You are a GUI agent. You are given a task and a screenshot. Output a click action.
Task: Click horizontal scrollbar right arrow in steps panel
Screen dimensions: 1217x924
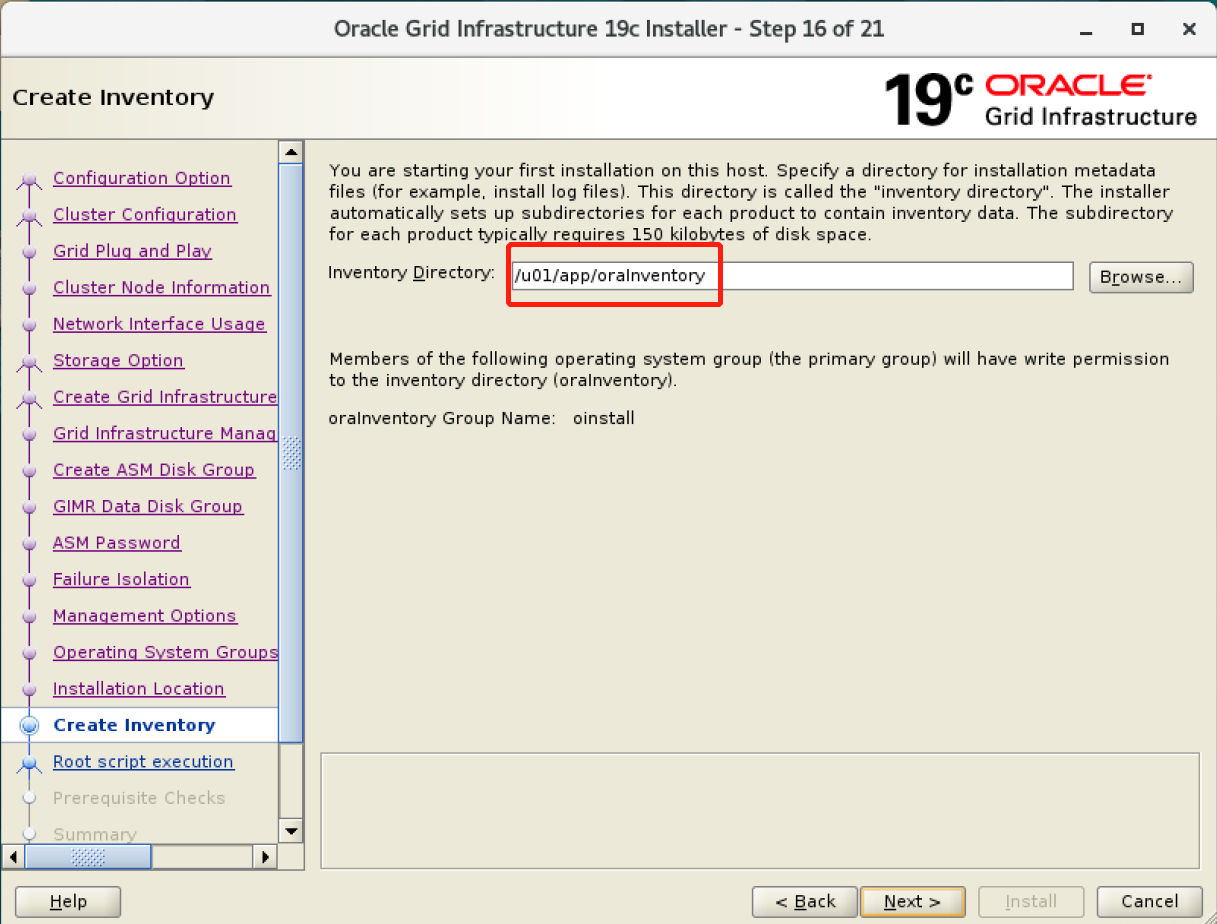(x=265, y=857)
